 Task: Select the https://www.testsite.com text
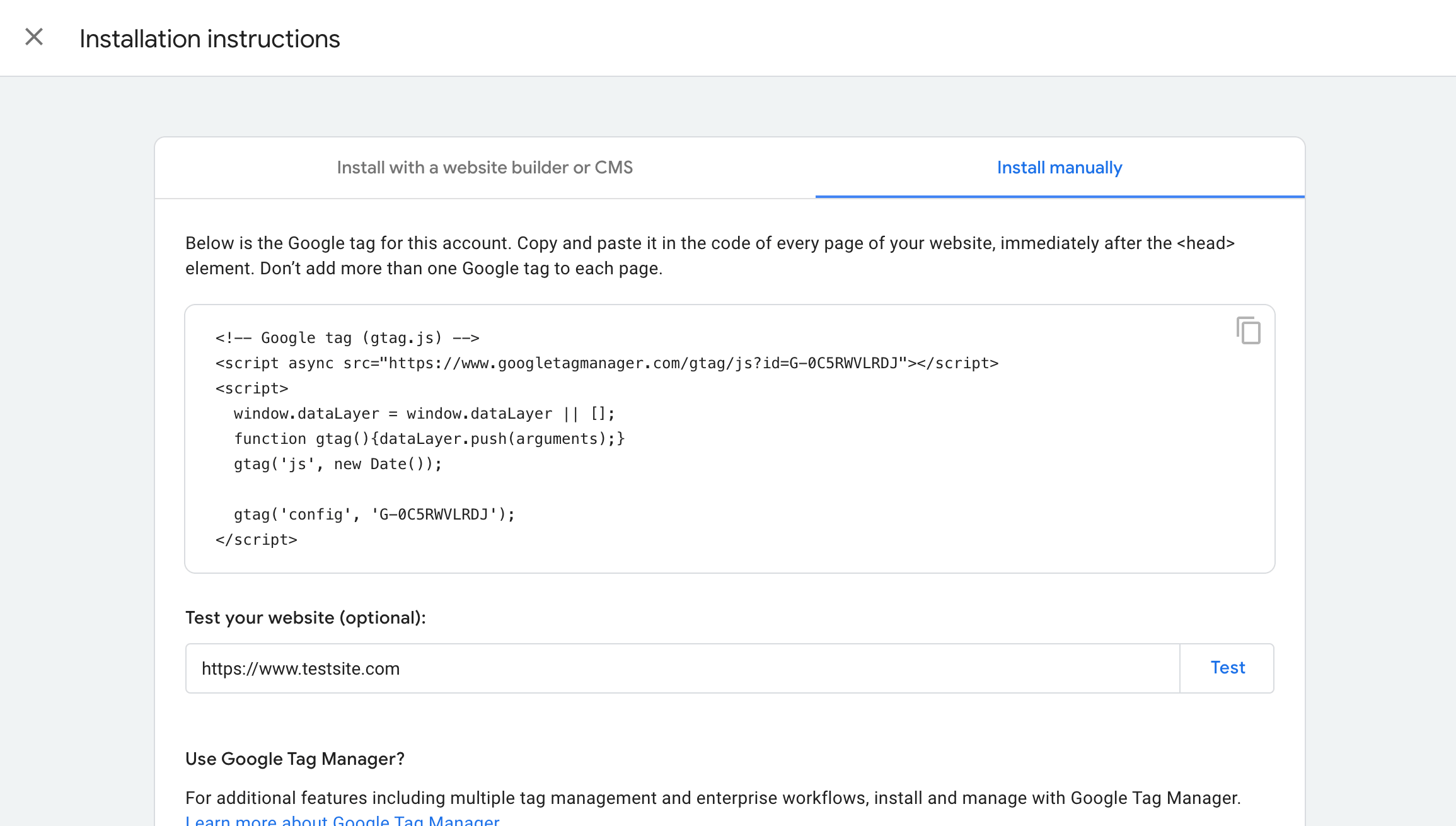pyautogui.click(x=301, y=668)
